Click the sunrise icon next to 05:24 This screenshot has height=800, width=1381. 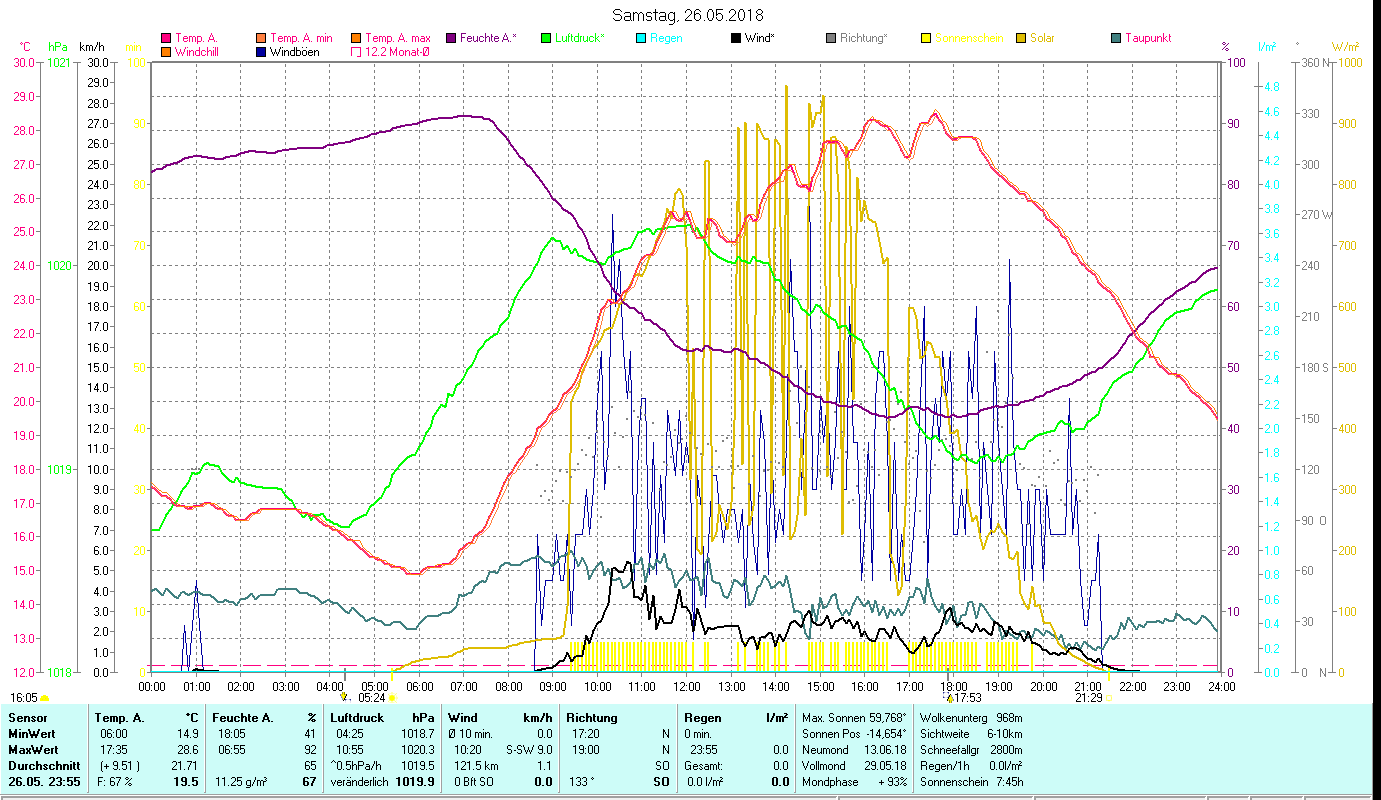click(392, 698)
